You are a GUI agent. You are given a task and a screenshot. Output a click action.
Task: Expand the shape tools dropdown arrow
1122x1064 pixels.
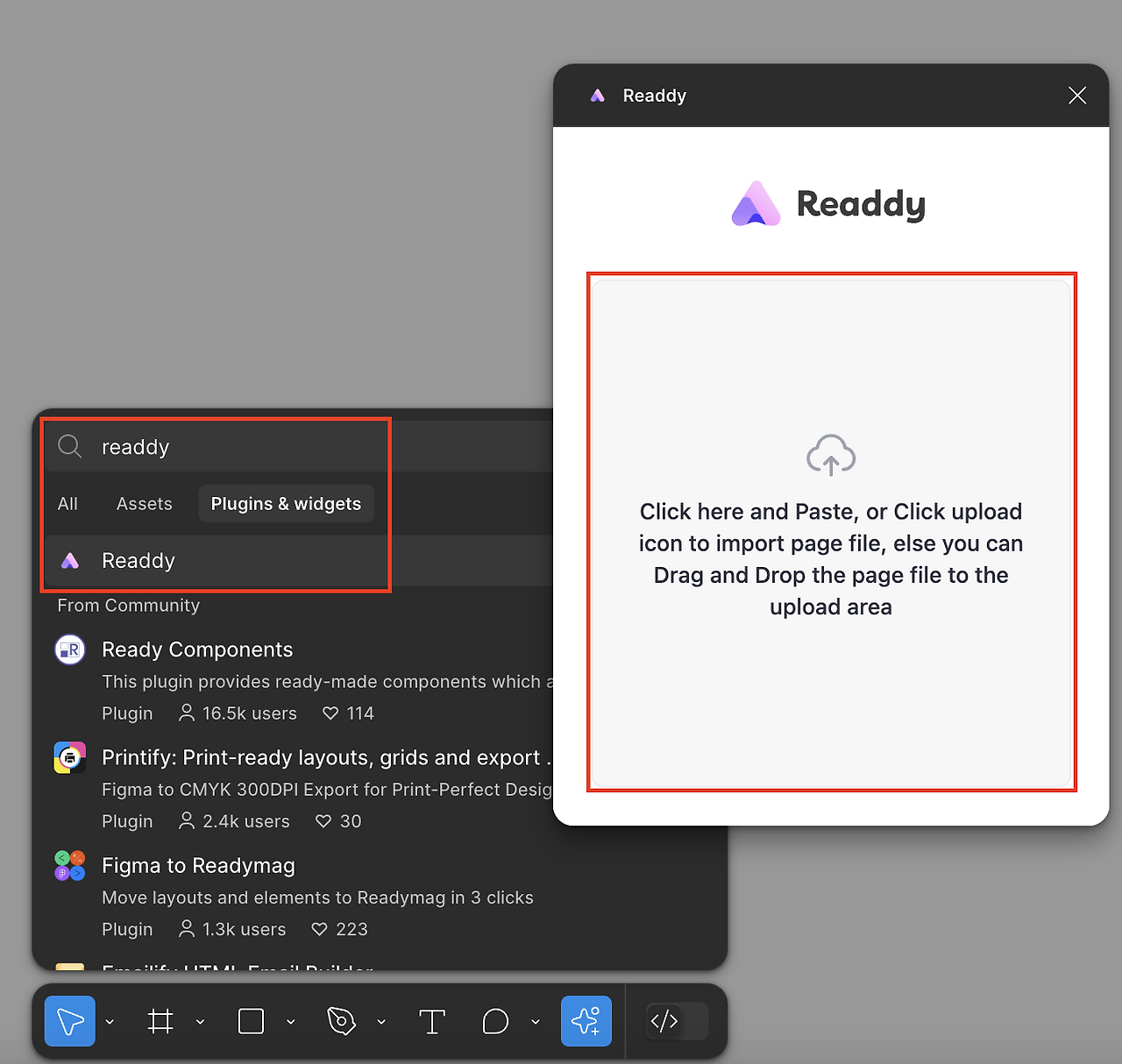click(291, 1022)
